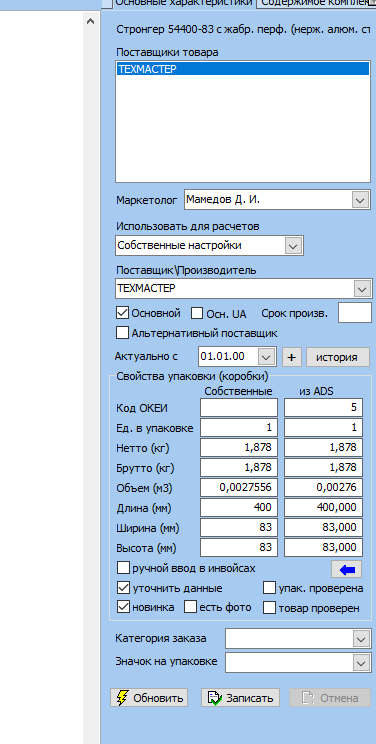The height and width of the screenshot is (744, 376).
Task: Click ADS Высота field 83,000
Action: [323, 547]
